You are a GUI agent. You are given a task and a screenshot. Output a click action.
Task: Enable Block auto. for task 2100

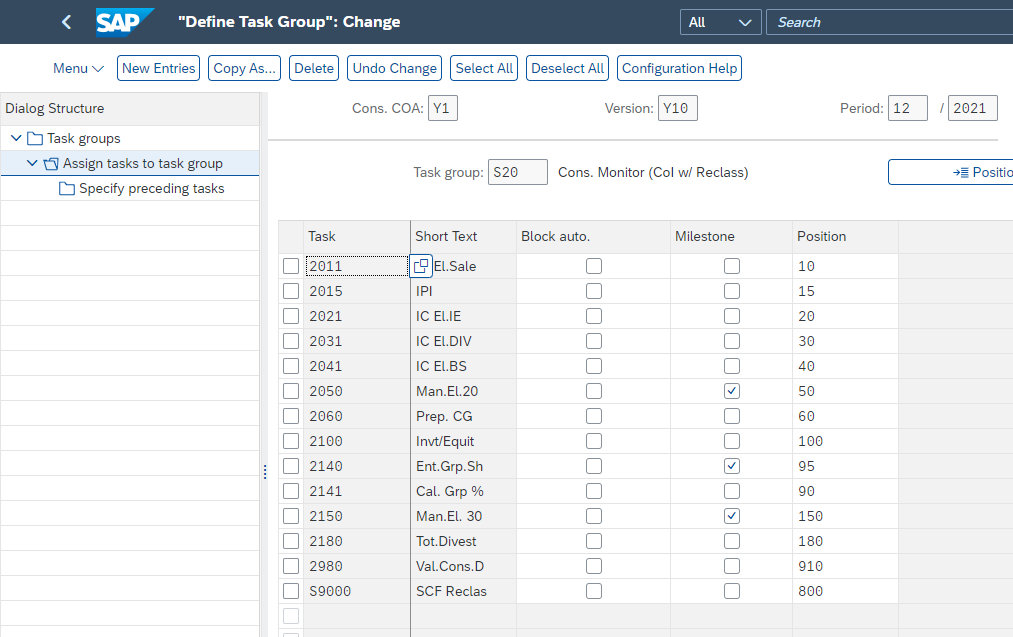594,441
